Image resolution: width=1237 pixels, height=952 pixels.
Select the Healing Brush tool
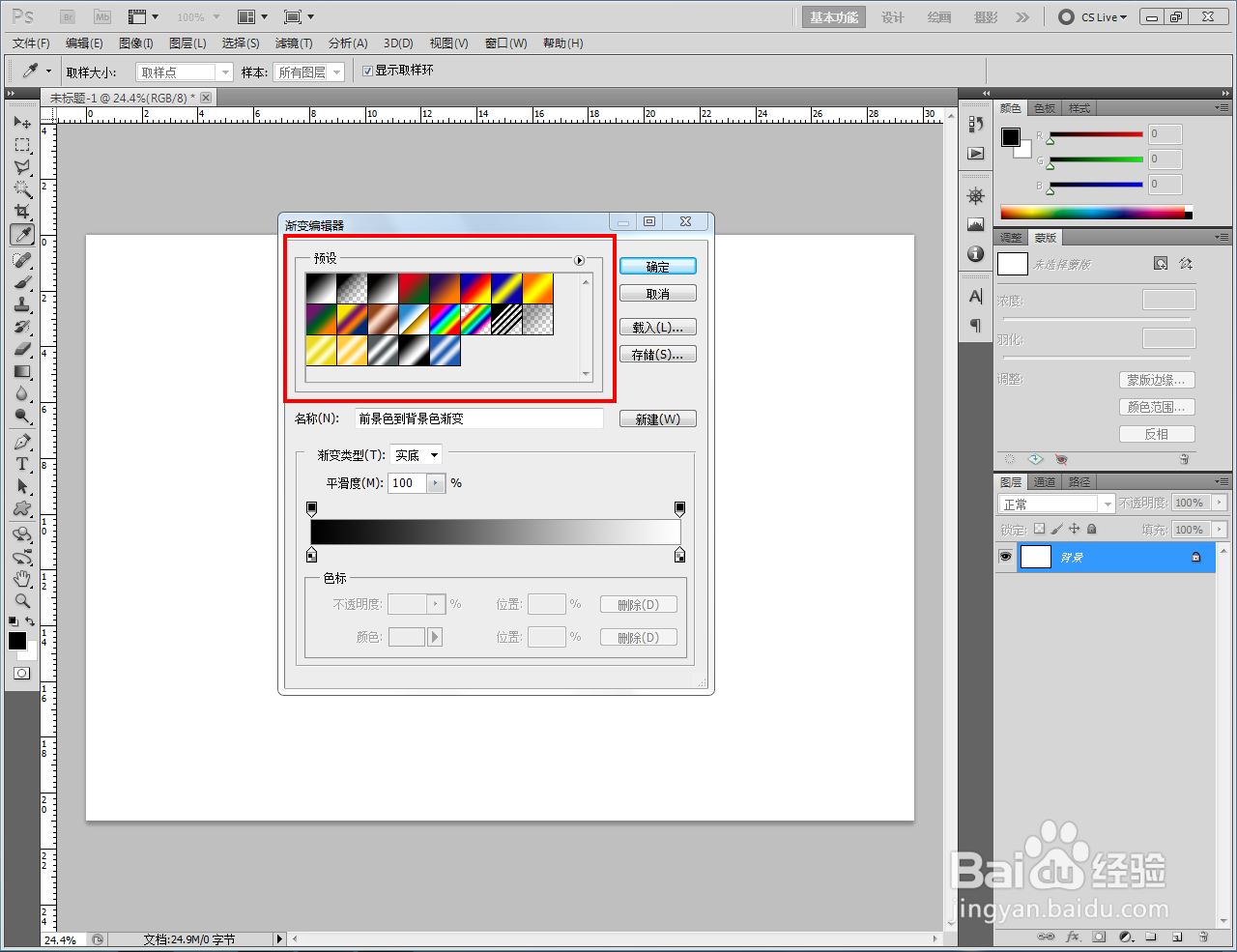pos(22,260)
